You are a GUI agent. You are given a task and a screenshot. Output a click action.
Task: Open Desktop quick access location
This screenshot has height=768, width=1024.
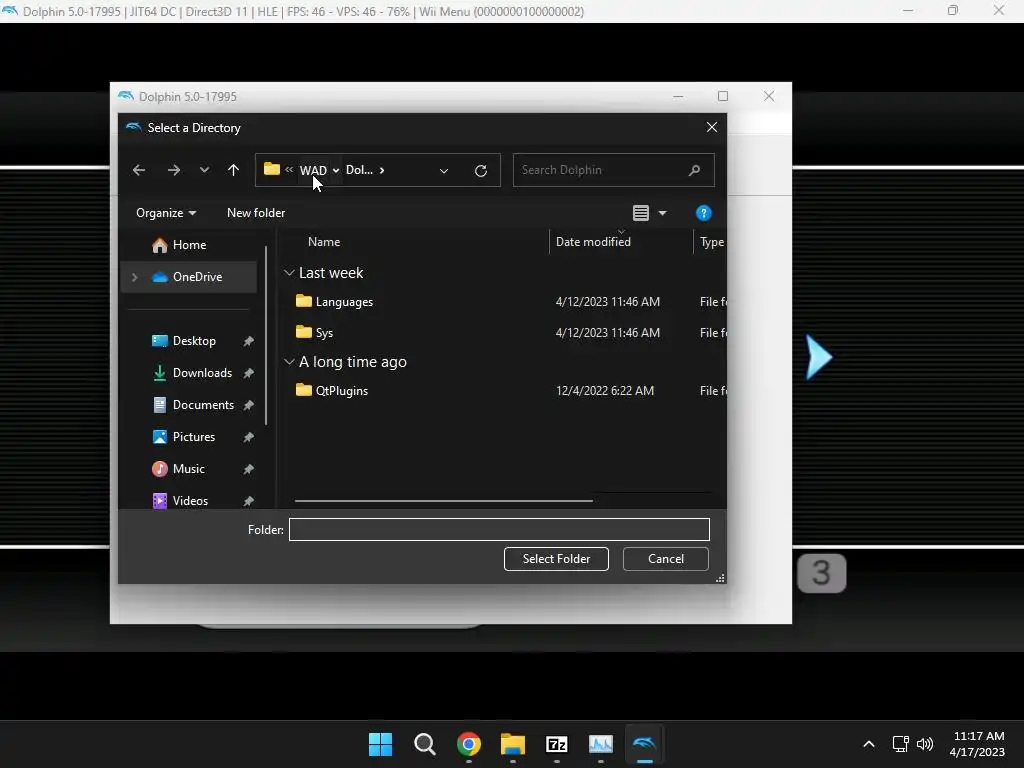tap(194, 341)
